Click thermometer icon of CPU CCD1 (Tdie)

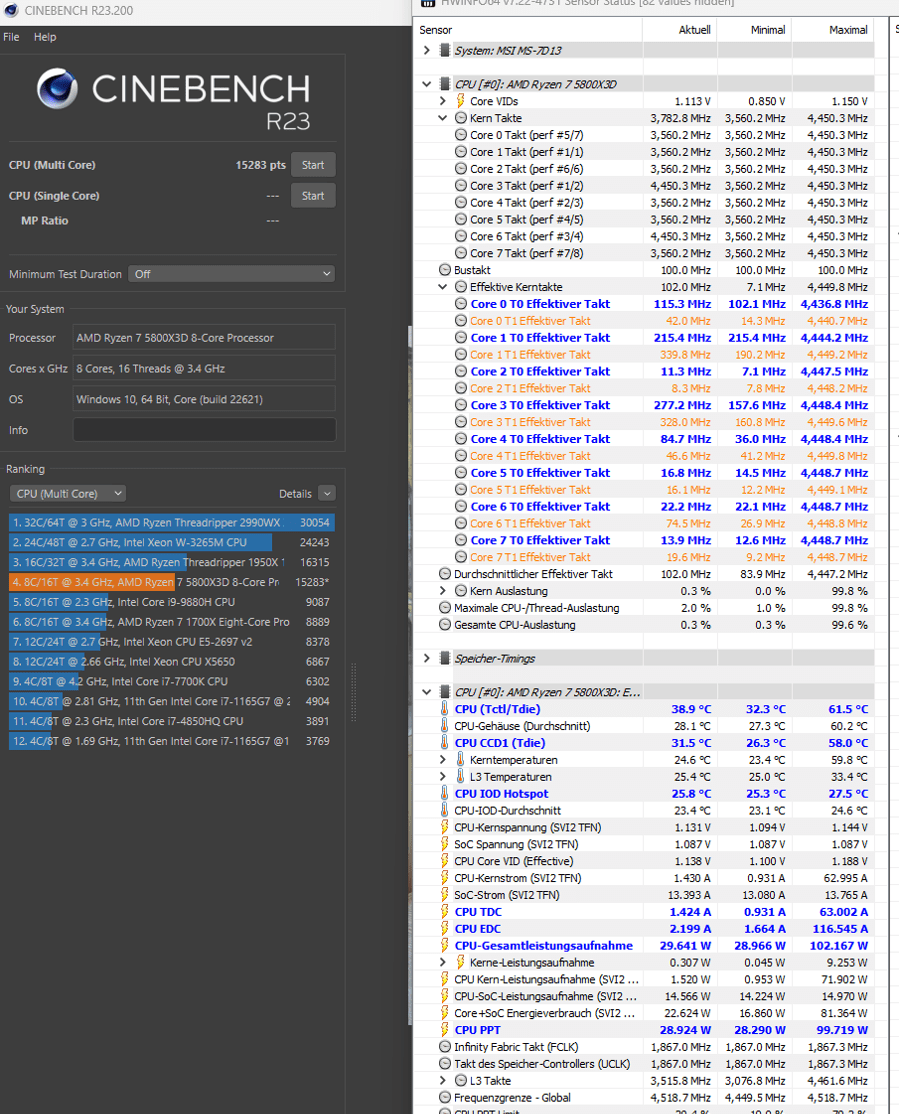pyautogui.click(x=445, y=743)
